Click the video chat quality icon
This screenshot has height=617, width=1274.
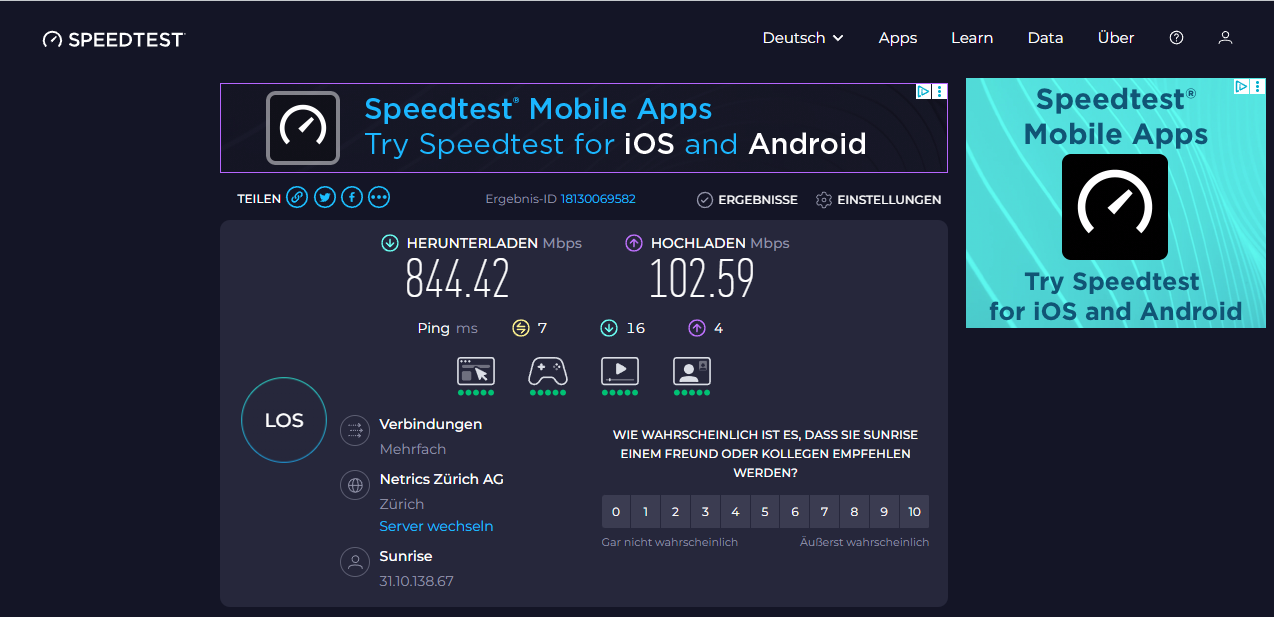coord(692,371)
